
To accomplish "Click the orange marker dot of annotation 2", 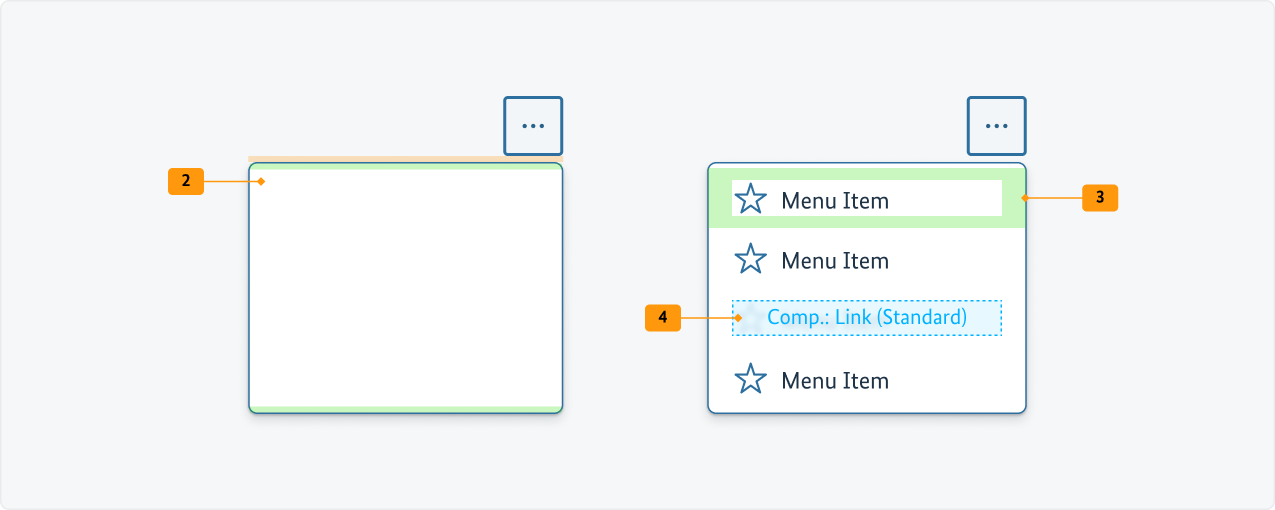I will click(261, 181).
